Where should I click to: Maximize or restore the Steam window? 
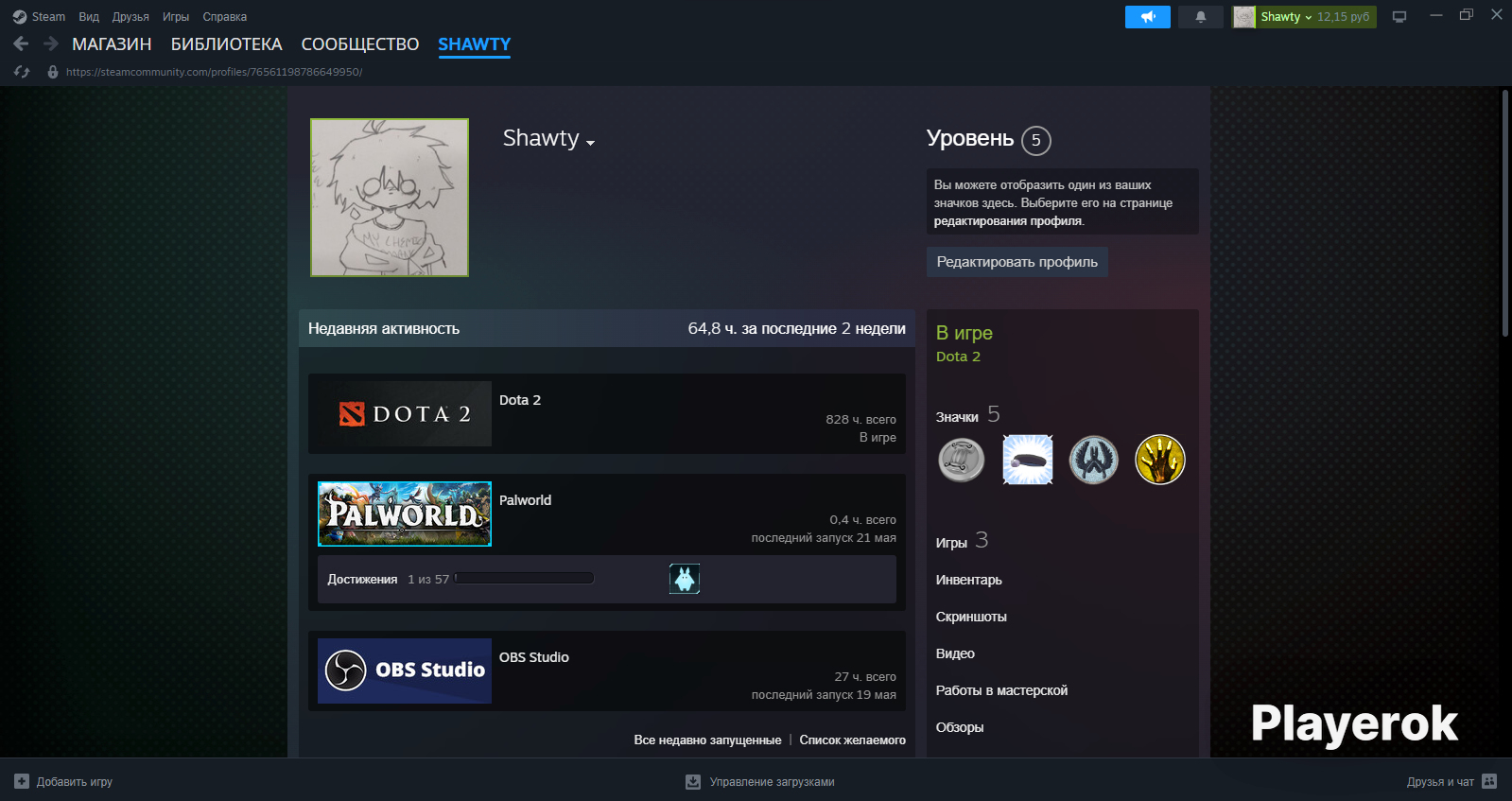coord(1467,15)
